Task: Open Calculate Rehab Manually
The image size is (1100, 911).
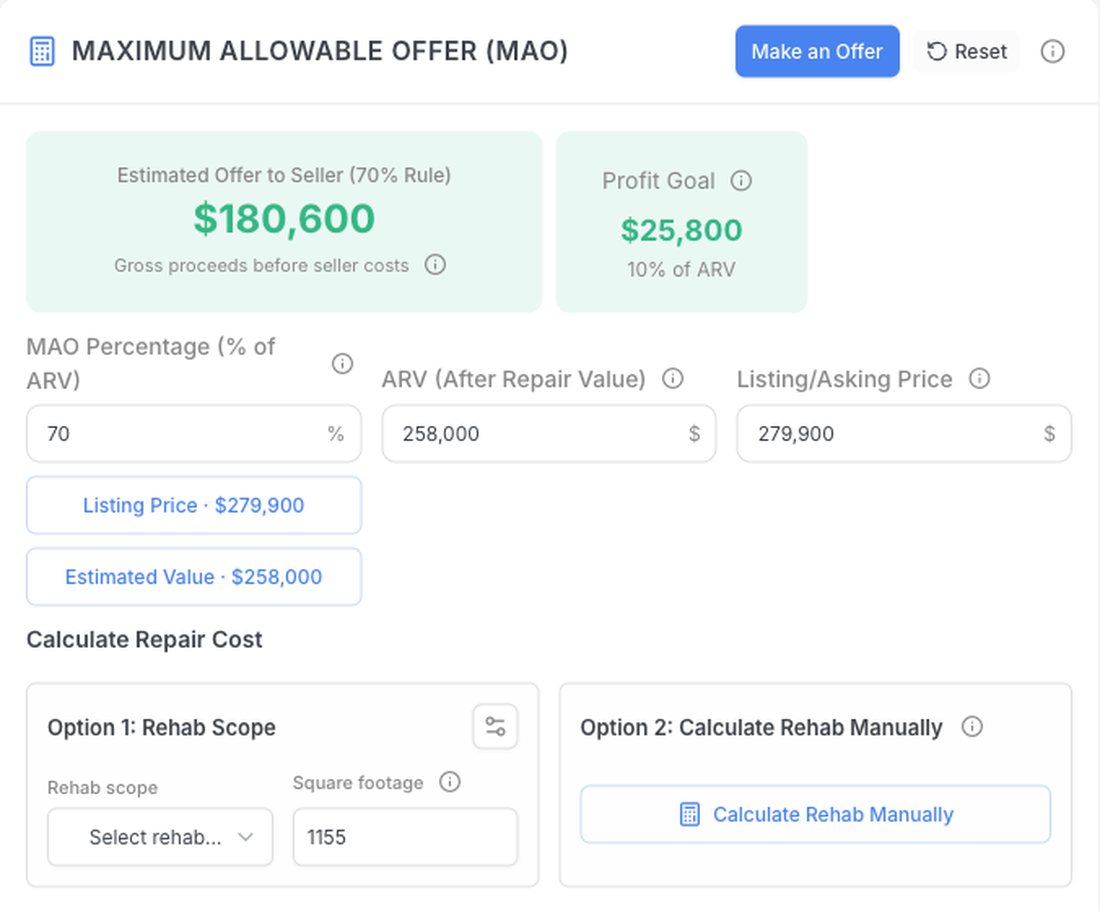Action: (815, 814)
